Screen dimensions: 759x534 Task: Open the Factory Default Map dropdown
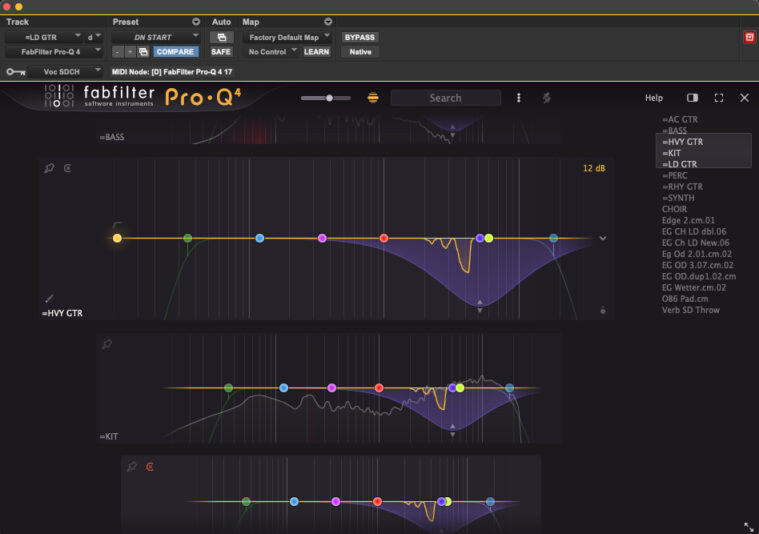(x=288, y=37)
